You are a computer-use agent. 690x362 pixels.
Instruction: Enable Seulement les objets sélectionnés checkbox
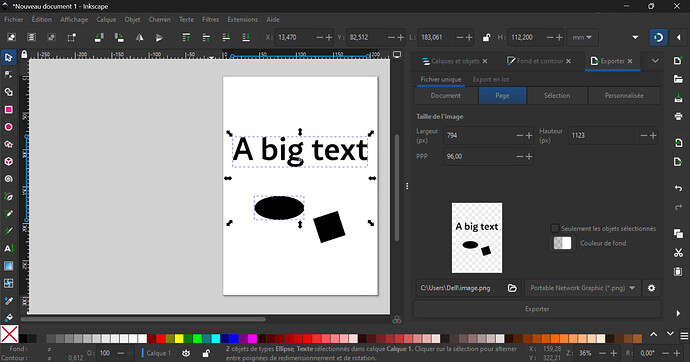pos(555,228)
